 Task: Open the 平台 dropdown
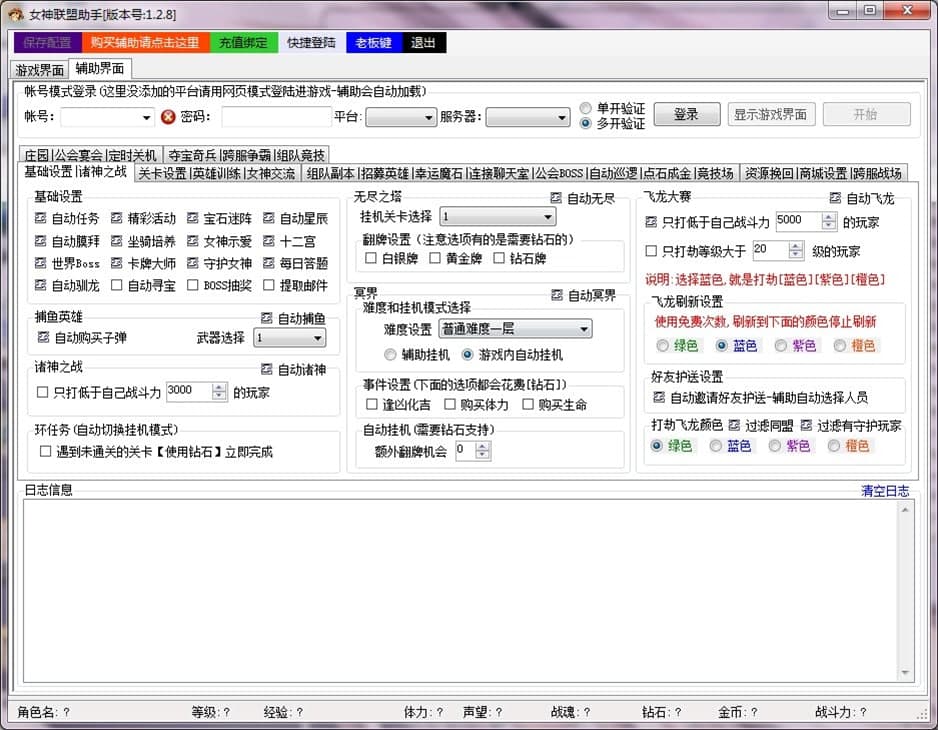(x=400, y=117)
